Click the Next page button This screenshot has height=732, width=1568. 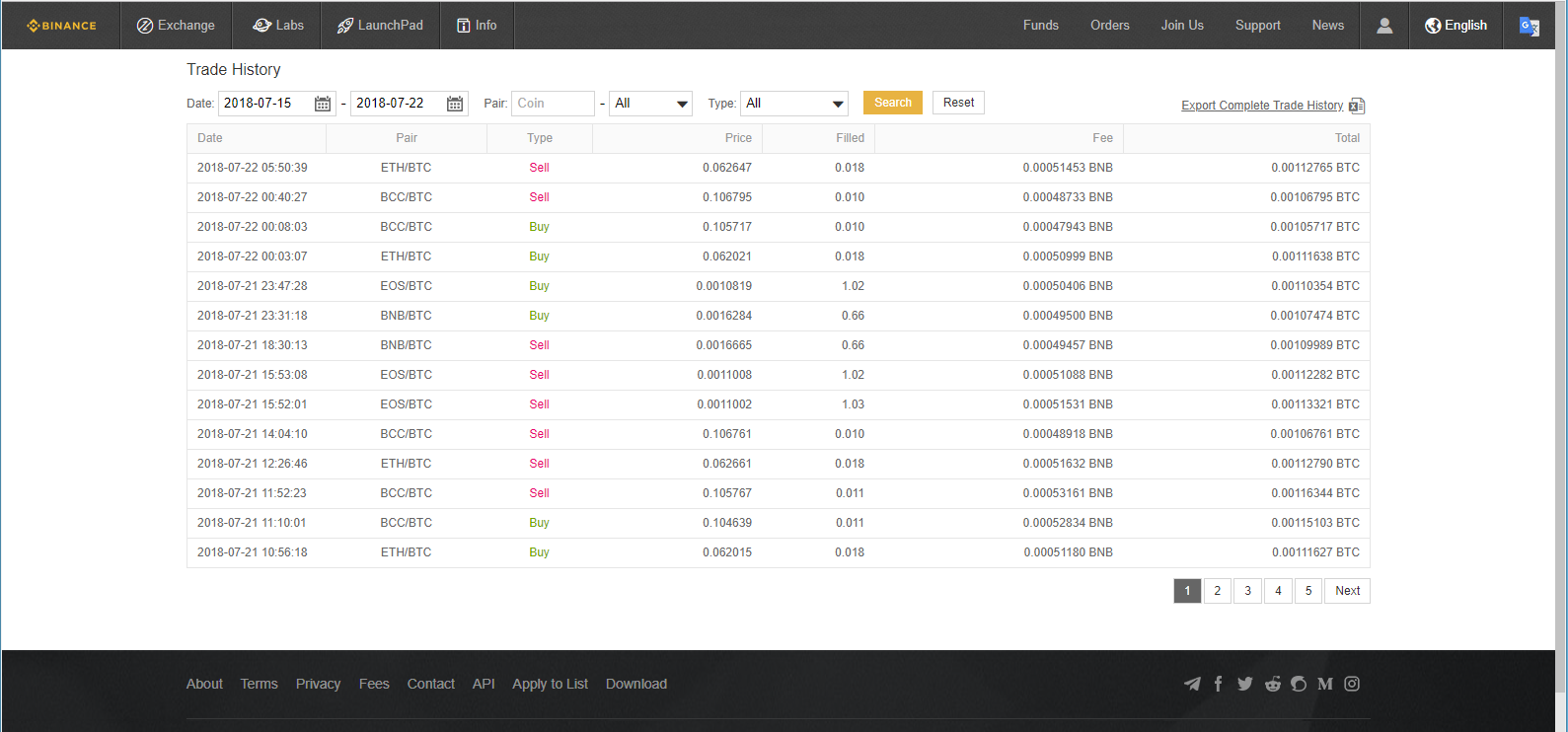tap(1347, 591)
